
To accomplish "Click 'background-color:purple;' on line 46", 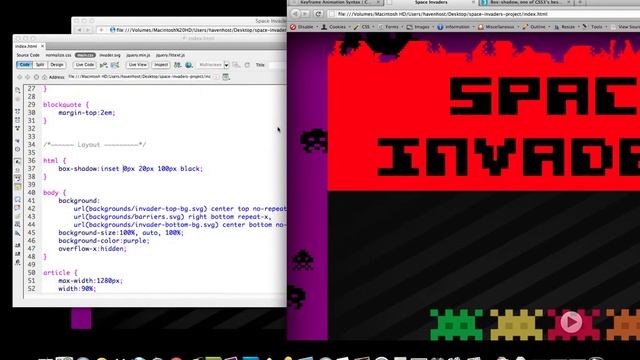I will point(104,241).
